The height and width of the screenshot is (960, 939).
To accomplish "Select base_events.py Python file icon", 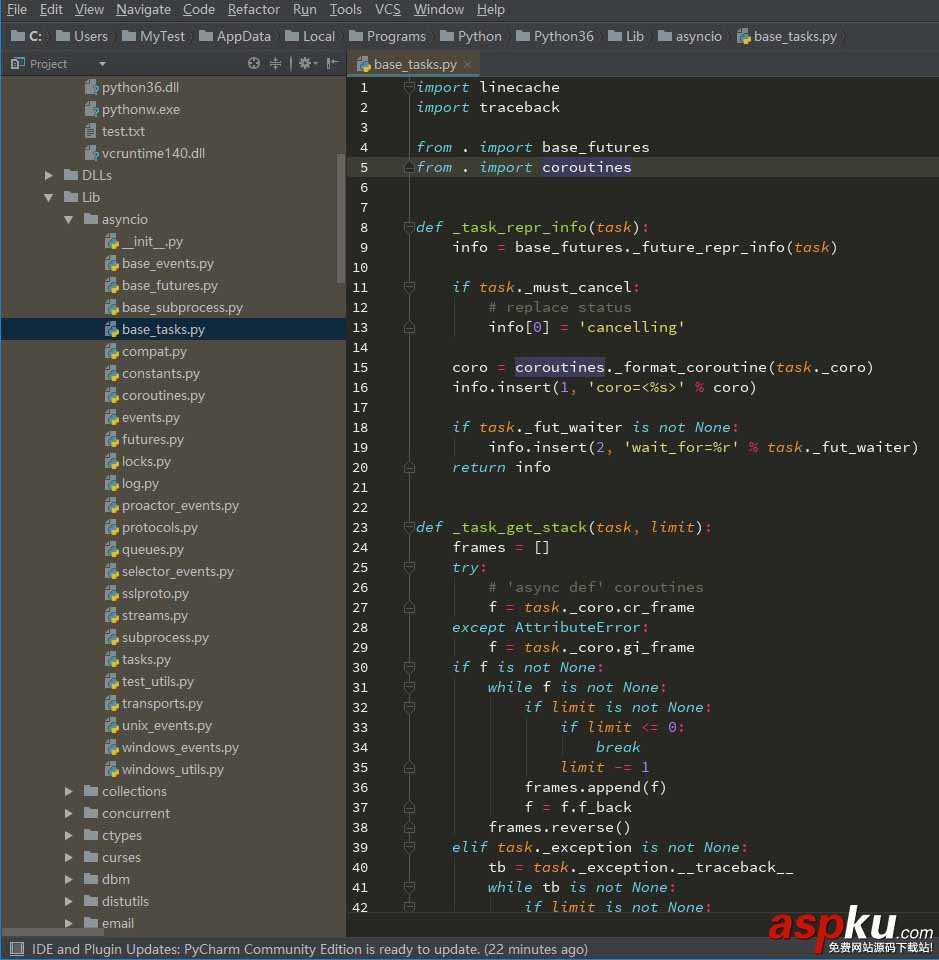I will (111, 263).
